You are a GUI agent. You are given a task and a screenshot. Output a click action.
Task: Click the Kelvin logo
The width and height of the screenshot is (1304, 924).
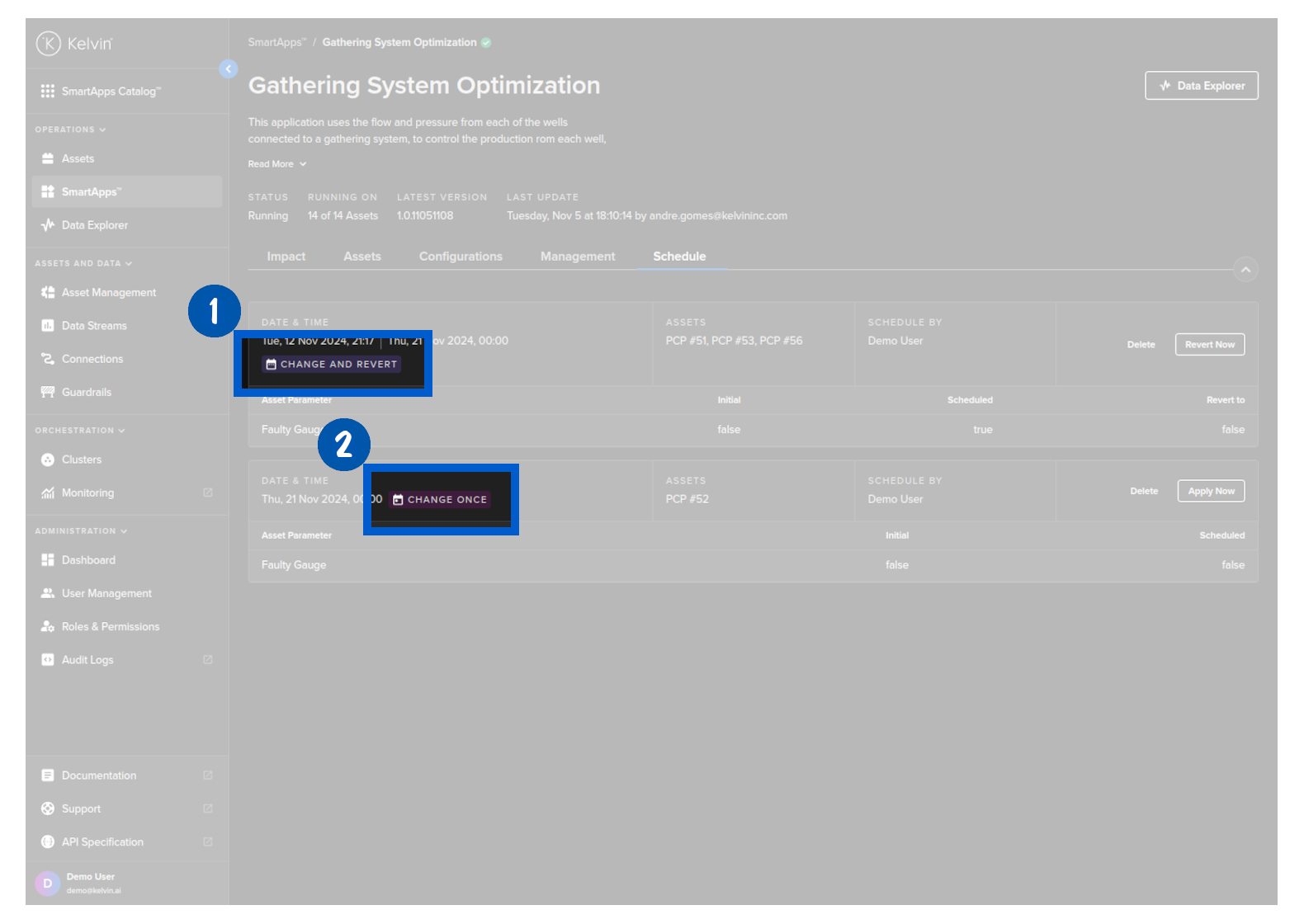coord(49,43)
